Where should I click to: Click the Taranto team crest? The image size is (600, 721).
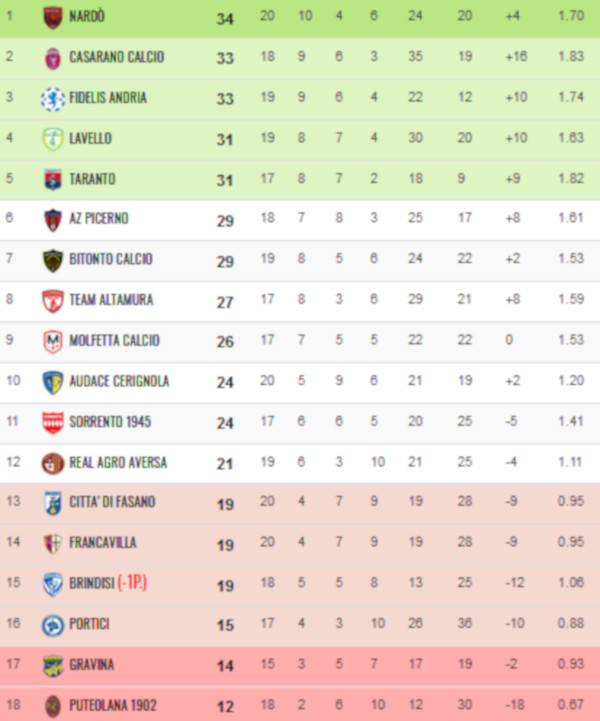tap(52, 179)
